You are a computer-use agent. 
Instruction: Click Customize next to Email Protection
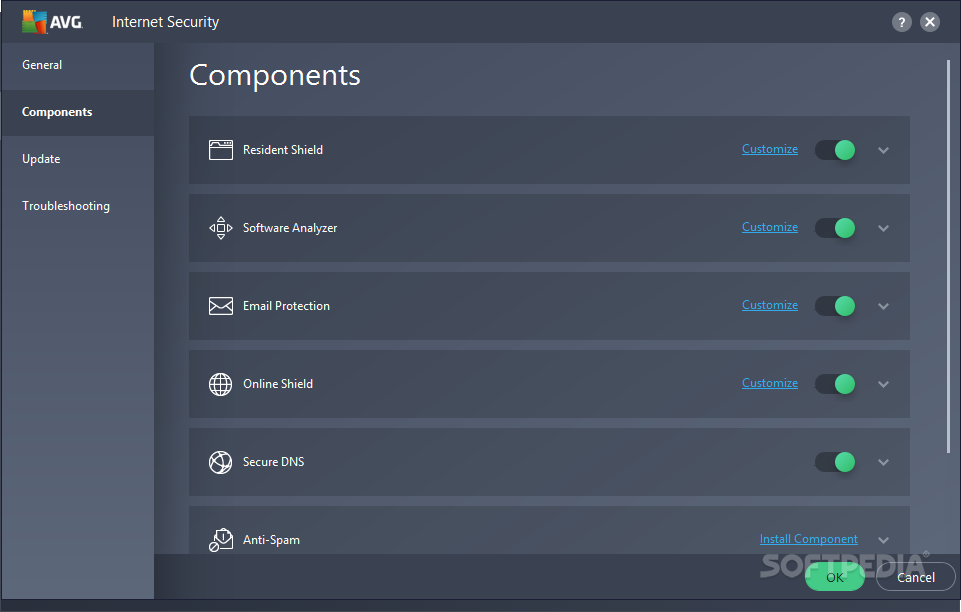(770, 304)
